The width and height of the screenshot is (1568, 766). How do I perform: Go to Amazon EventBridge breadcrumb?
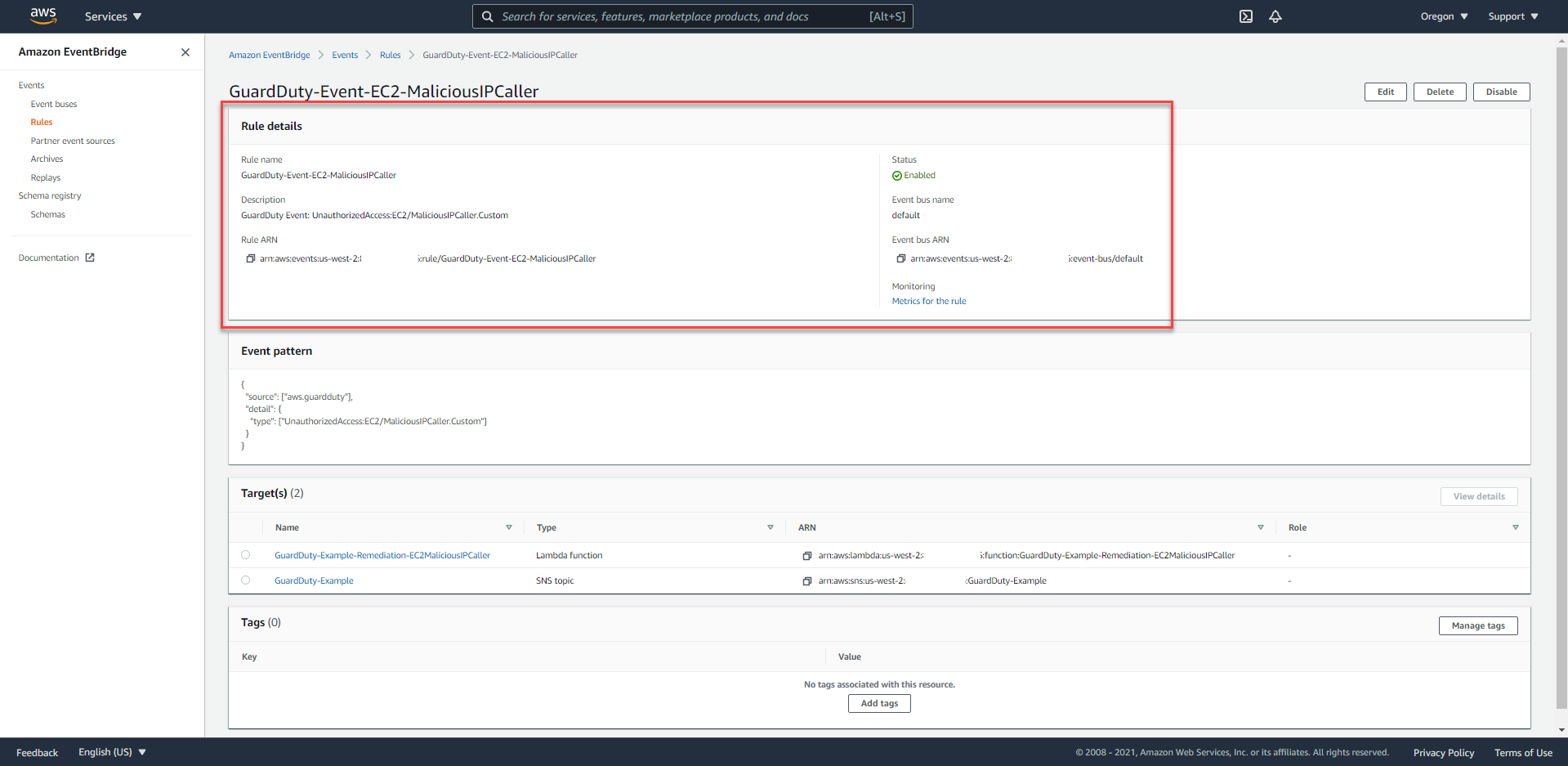pyautogui.click(x=270, y=56)
